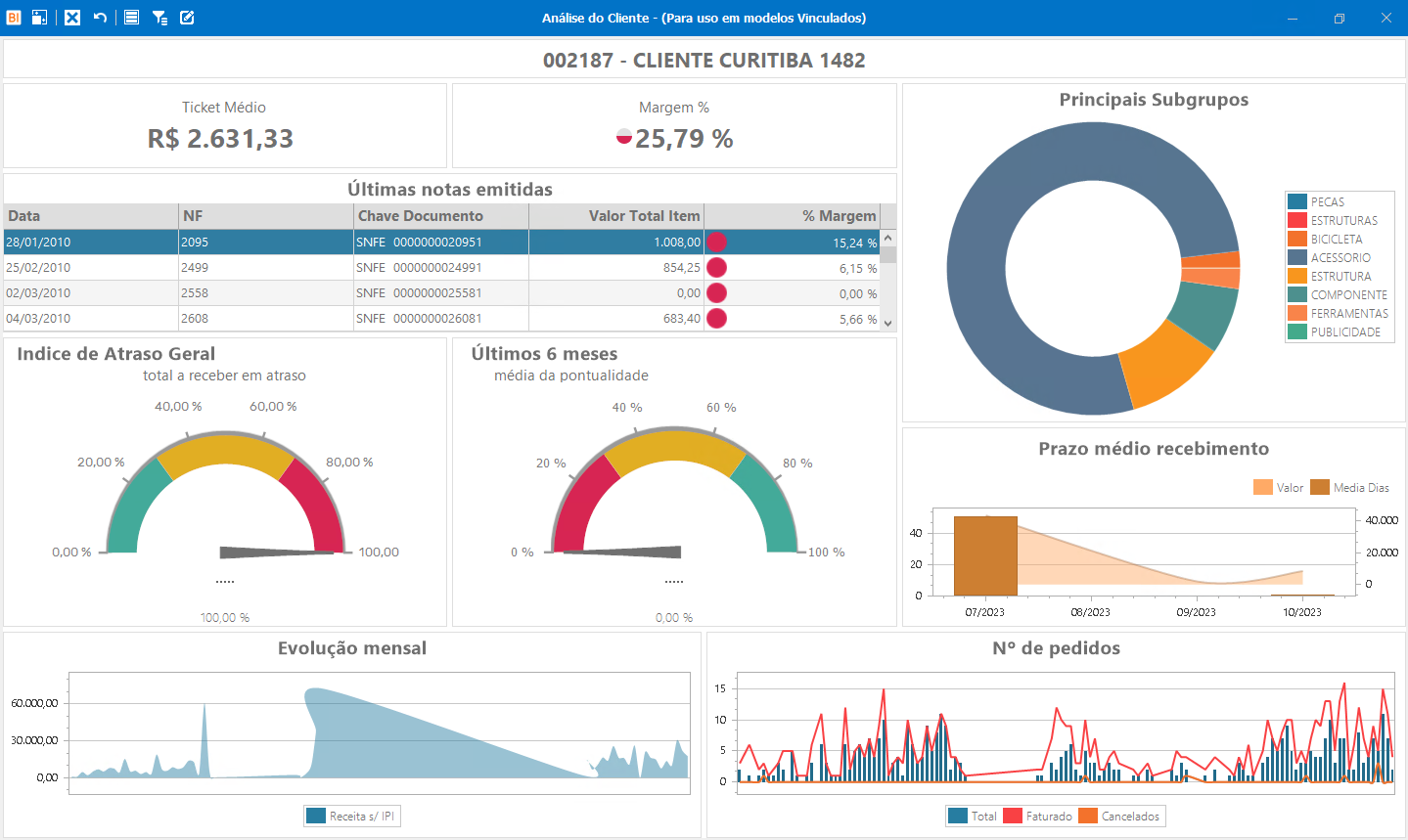
Task: Click margin value 6,15 %
Action: (x=858, y=268)
